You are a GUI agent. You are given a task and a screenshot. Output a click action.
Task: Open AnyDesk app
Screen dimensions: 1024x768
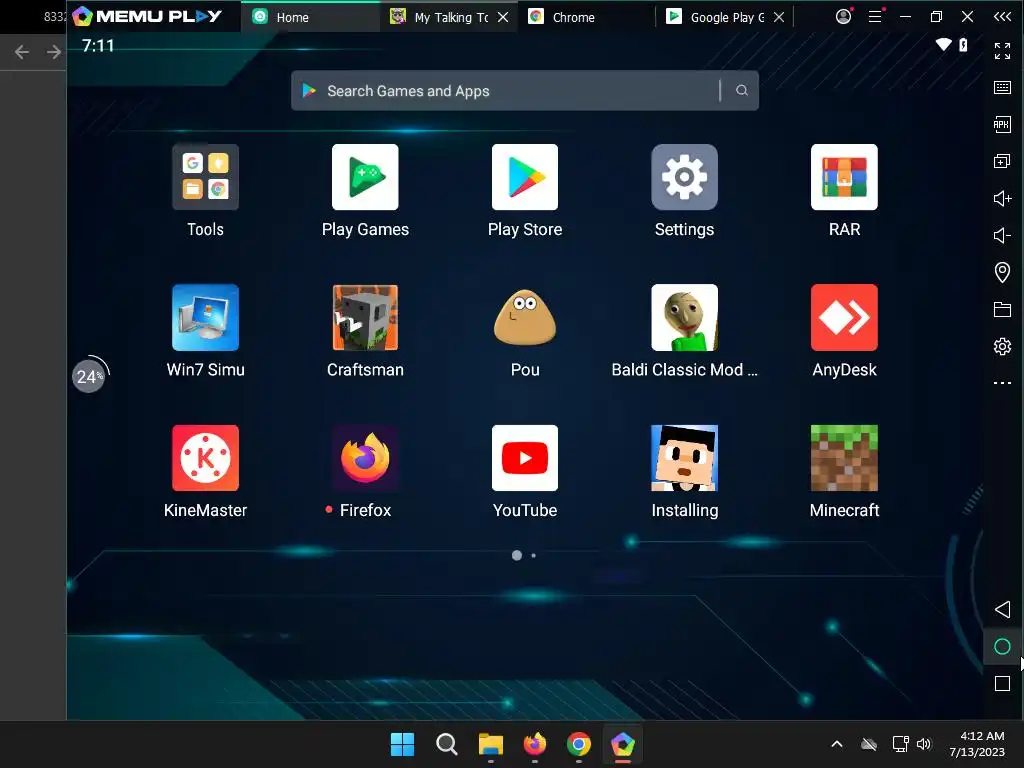pyautogui.click(x=844, y=317)
